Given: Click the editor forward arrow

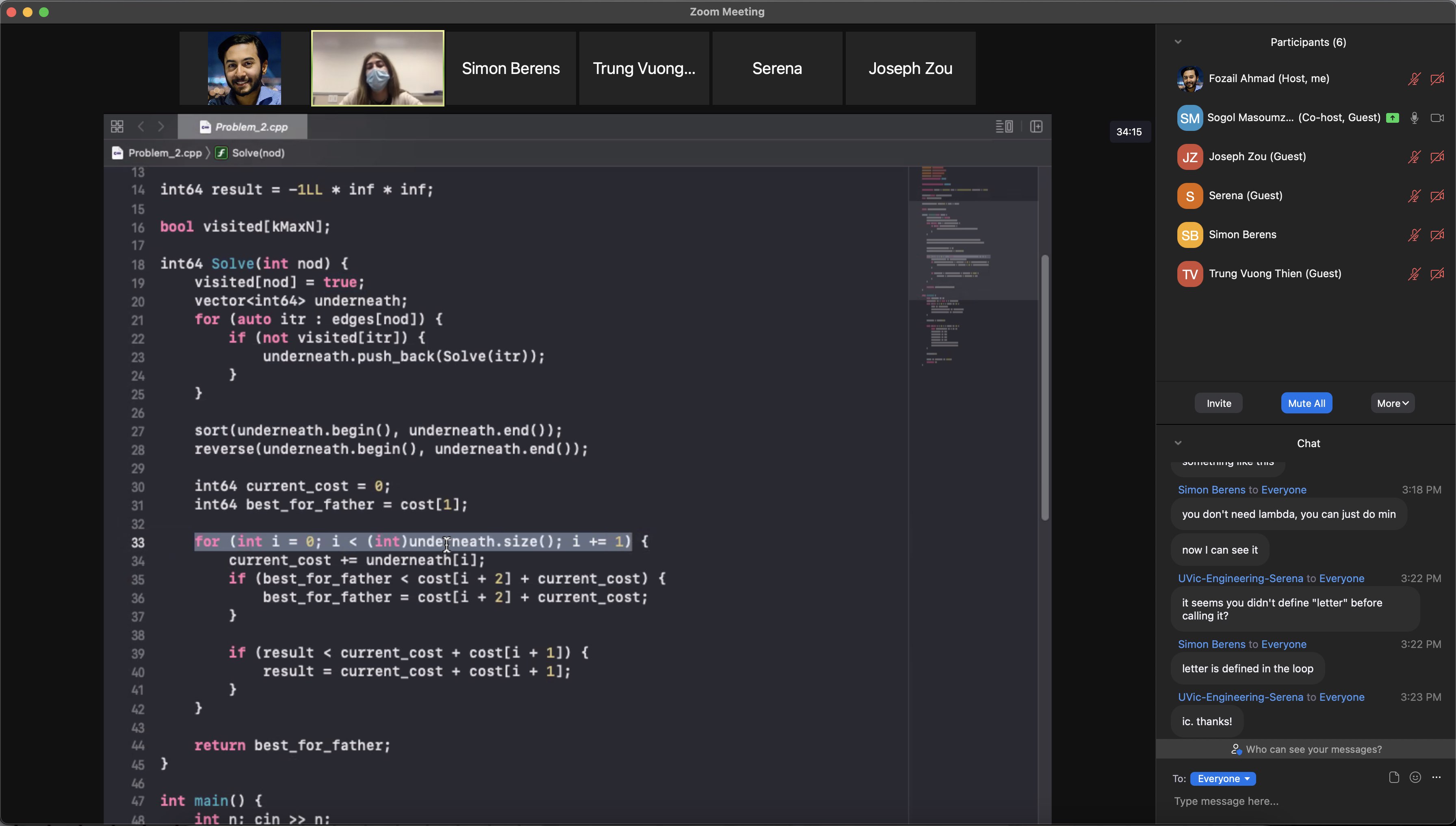Looking at the screenshot, I should coord(161,126).
